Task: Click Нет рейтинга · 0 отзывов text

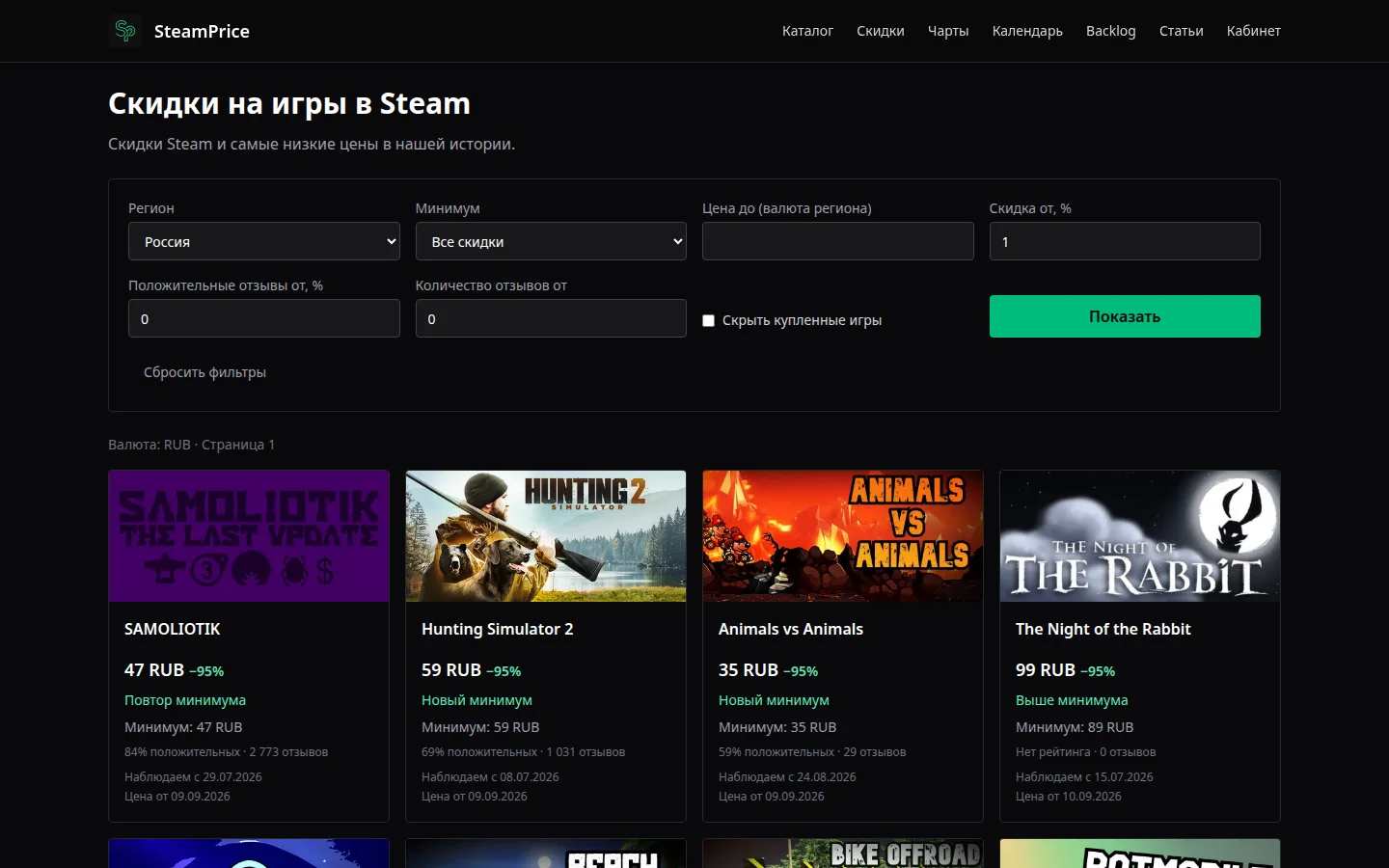Action: pyautogui.click(x=1086, y=752)
